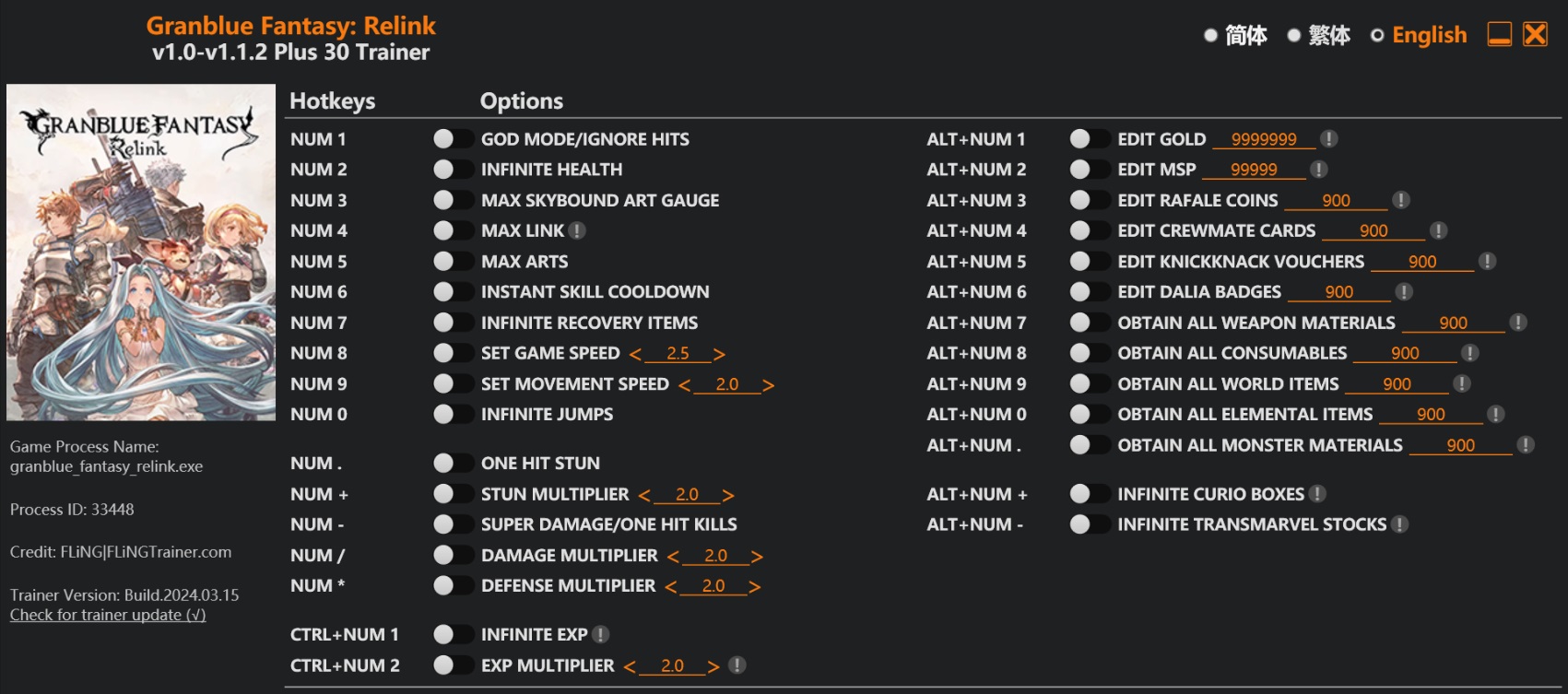Enable the GOD MODE/IGNORE HITS toggle
The height and width of the screenshot is (694, 1568).
(453, 139)
